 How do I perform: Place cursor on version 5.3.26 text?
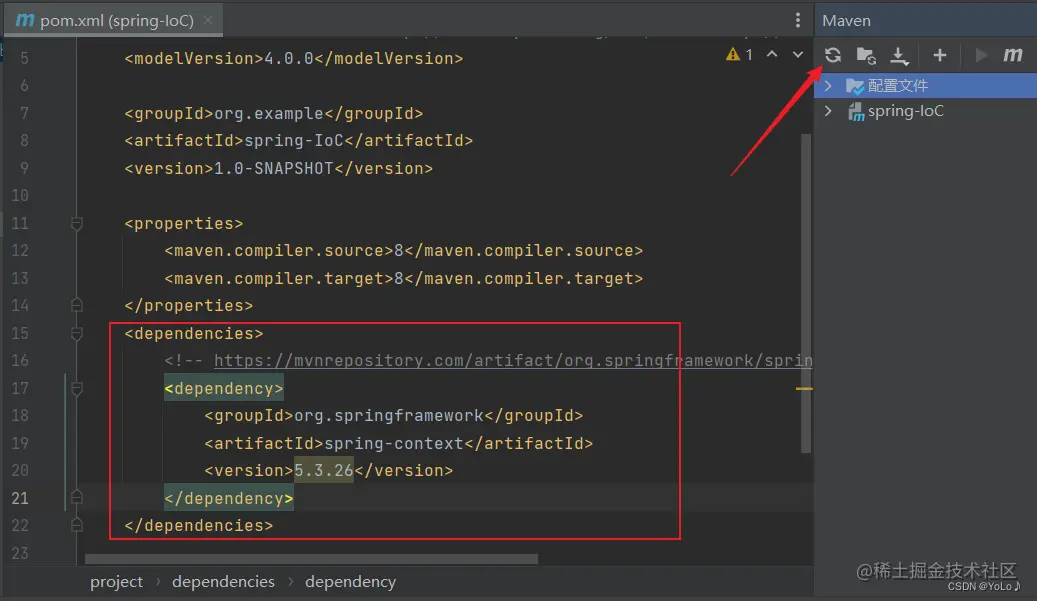[324, 470]
